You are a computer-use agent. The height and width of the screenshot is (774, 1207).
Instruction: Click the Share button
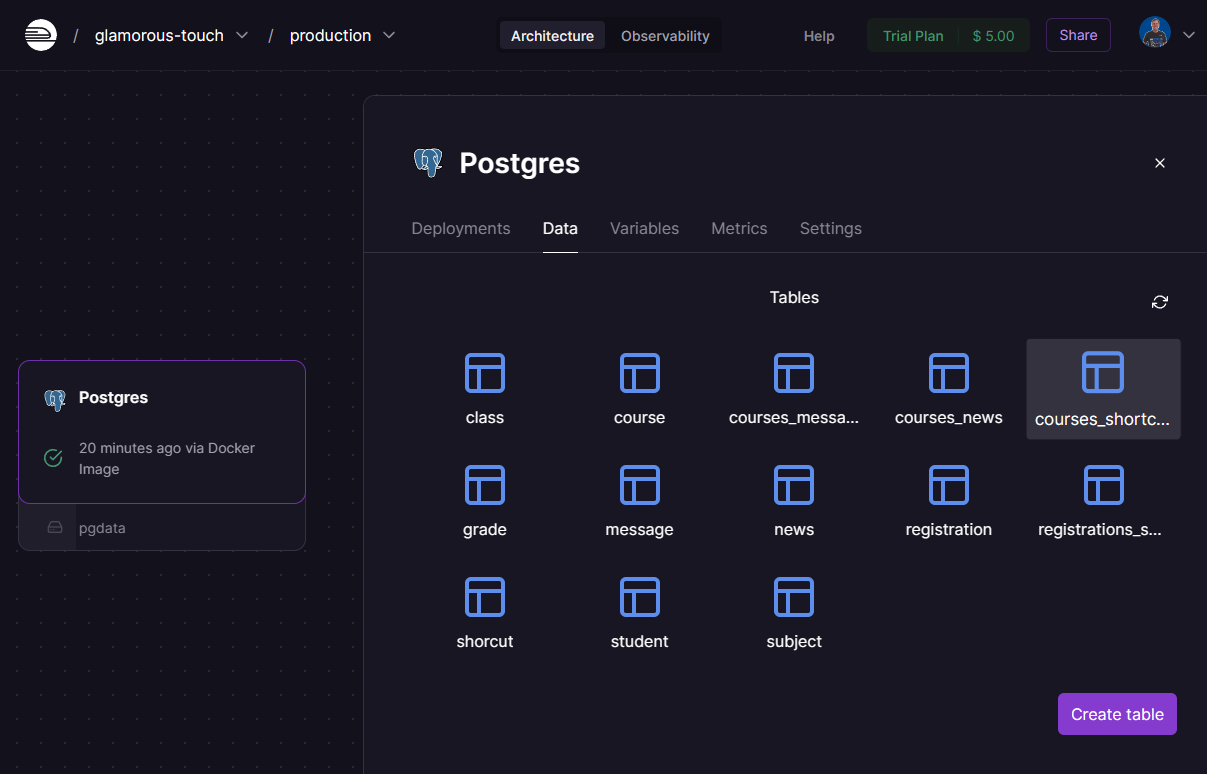(1078, 35)
